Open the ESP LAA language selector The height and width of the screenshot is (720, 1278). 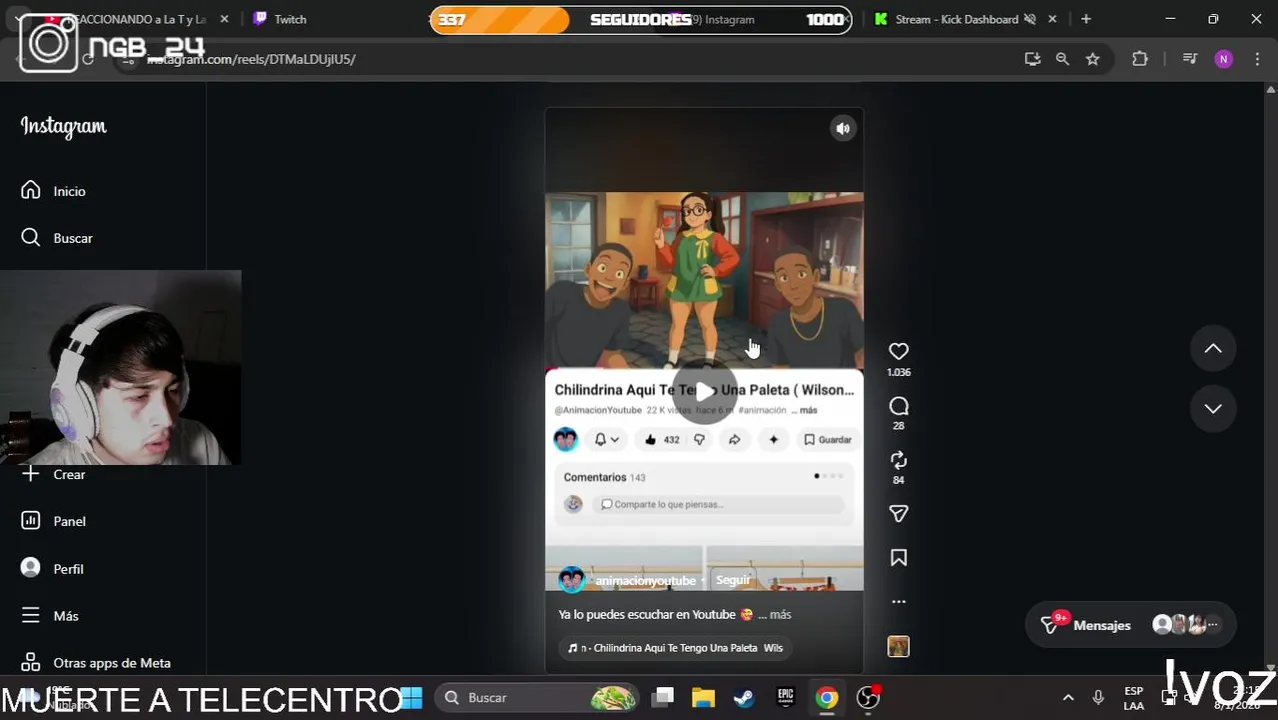(x=1133, y=698)
